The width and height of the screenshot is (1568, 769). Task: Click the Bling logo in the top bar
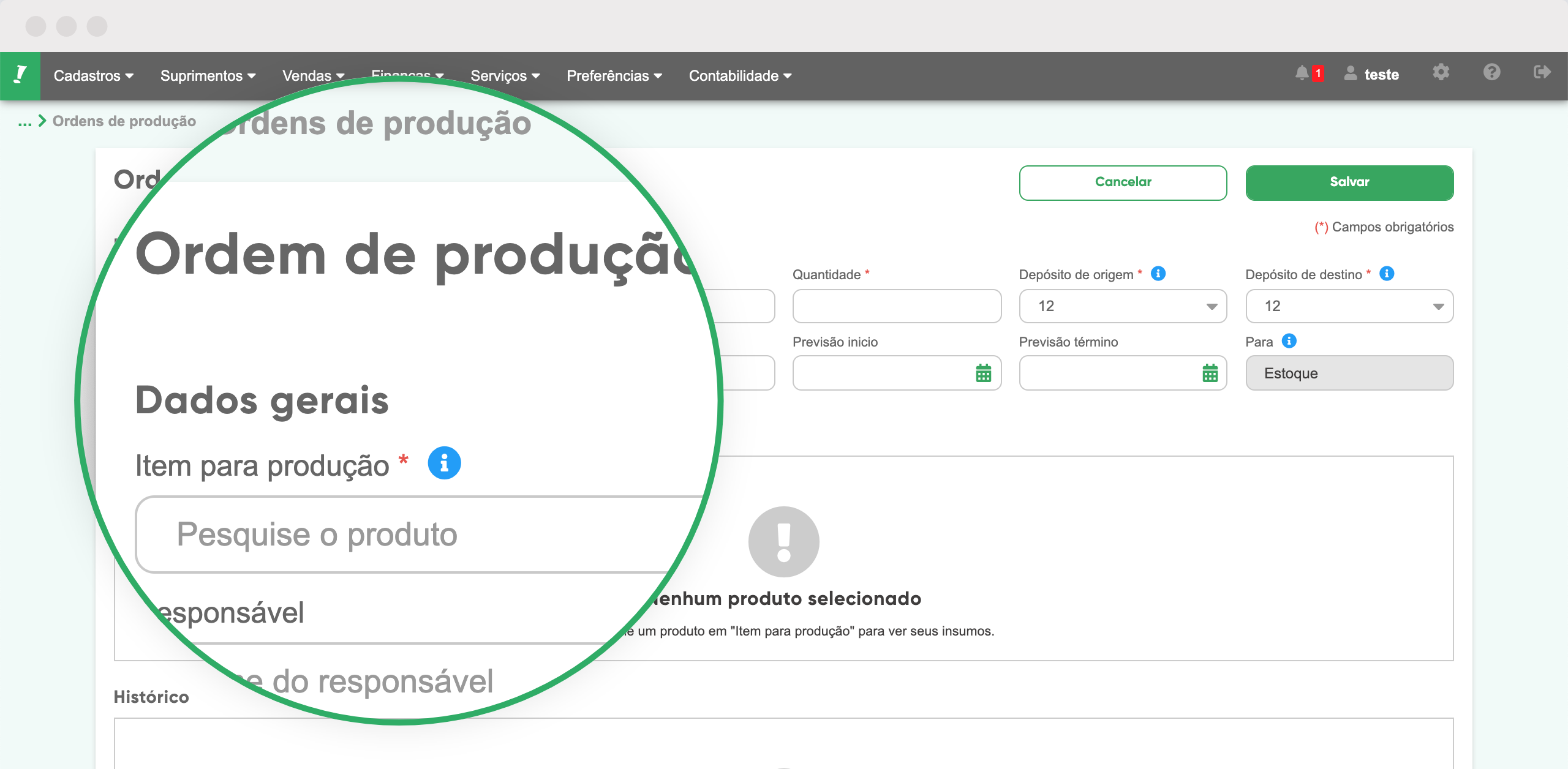tap(20, 75)
